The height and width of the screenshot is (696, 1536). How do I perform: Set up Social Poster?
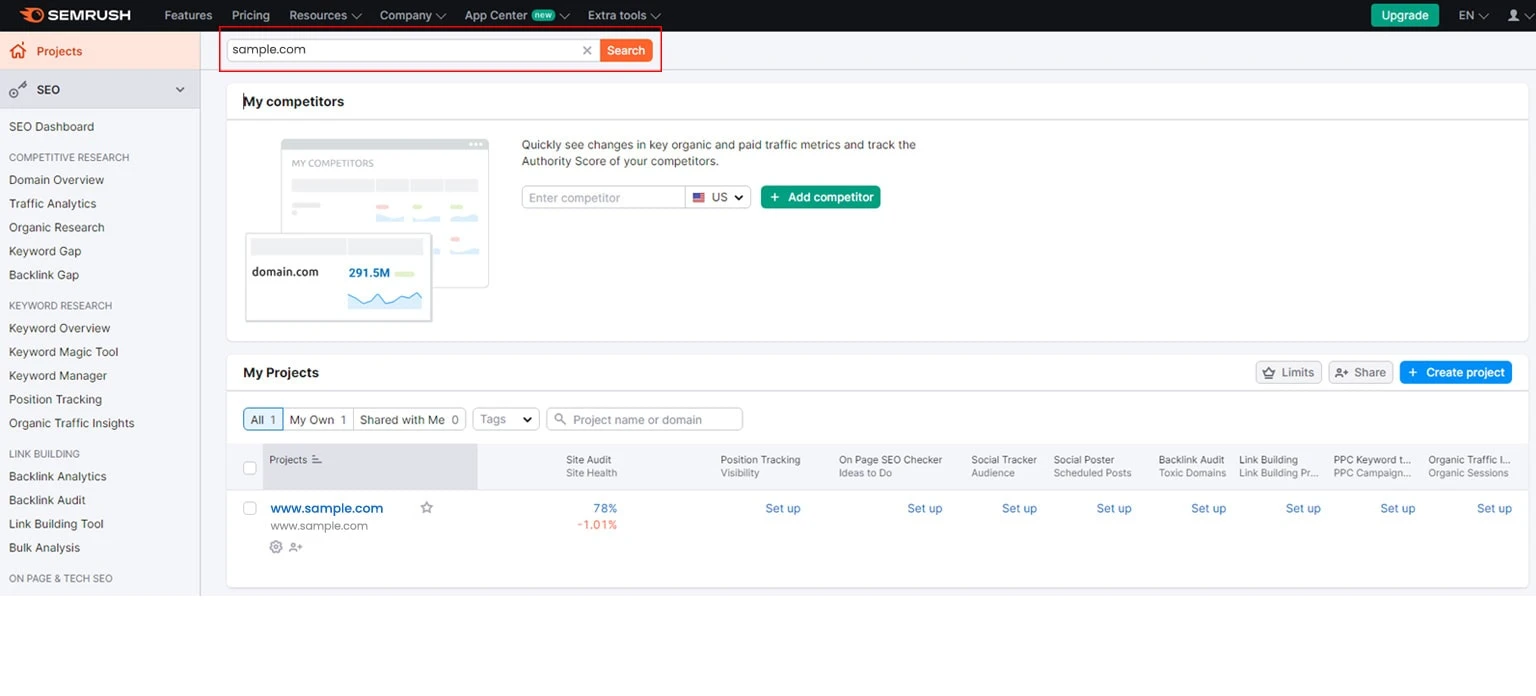click(x=1114, y=508)
